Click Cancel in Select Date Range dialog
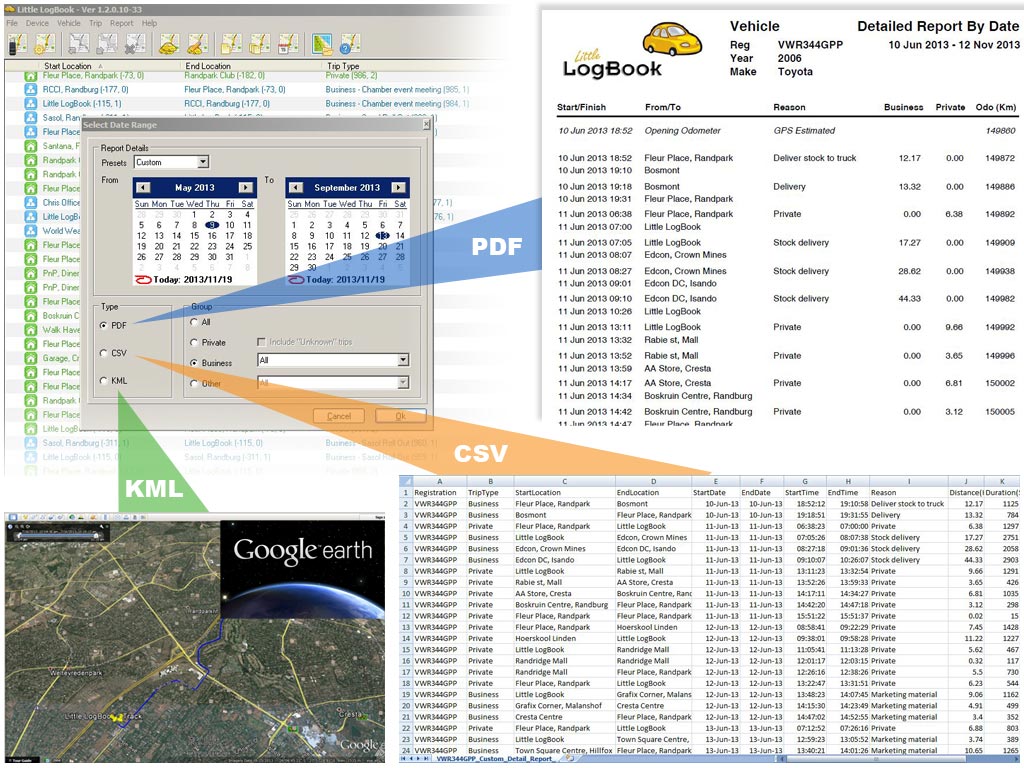Screen dimensions: 1024x768 [339, 416]
